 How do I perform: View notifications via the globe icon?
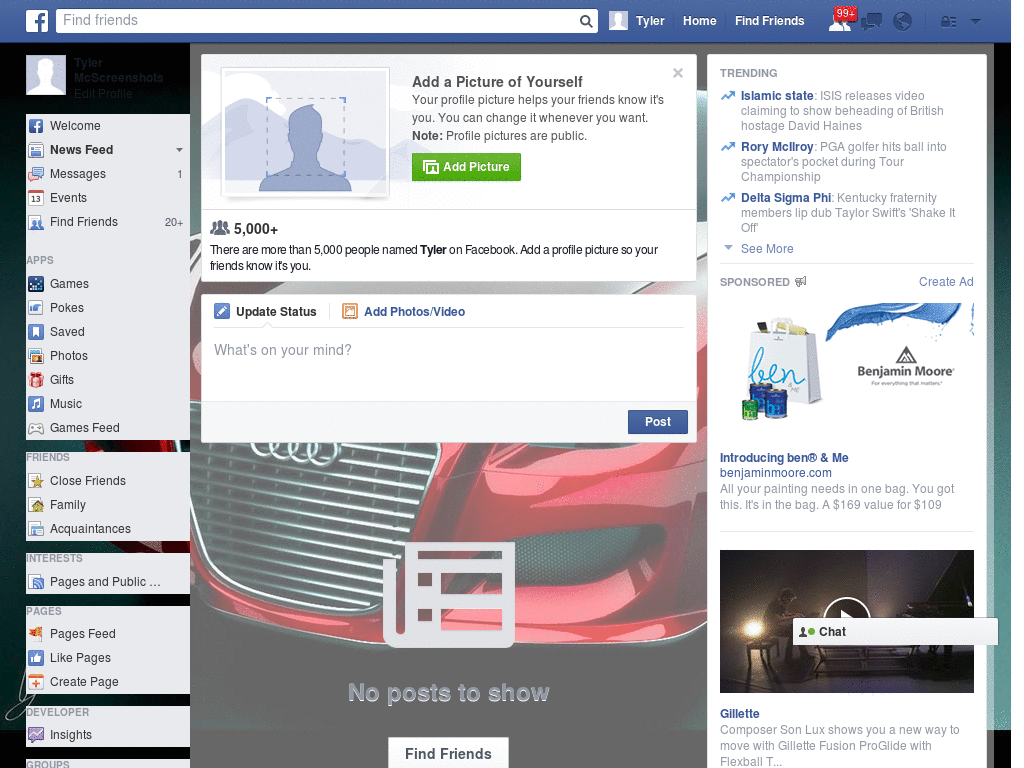[x=902, y=20]
